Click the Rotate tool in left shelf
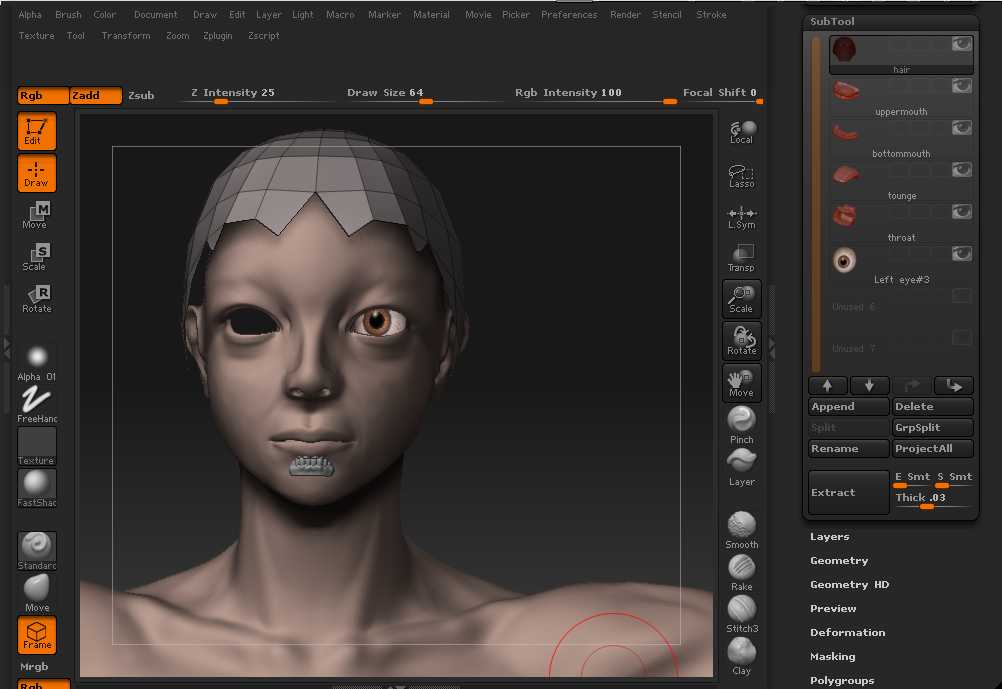This screenshot has width=1002, height=689. [37, 298]
